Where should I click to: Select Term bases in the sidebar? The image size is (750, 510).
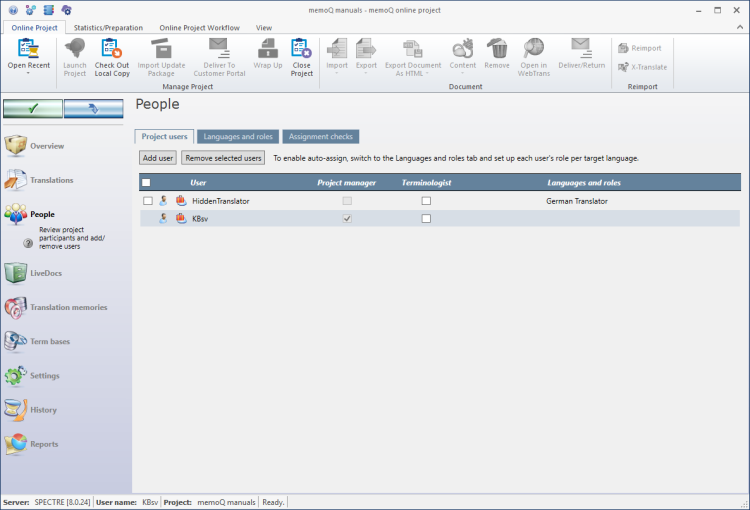50,341
